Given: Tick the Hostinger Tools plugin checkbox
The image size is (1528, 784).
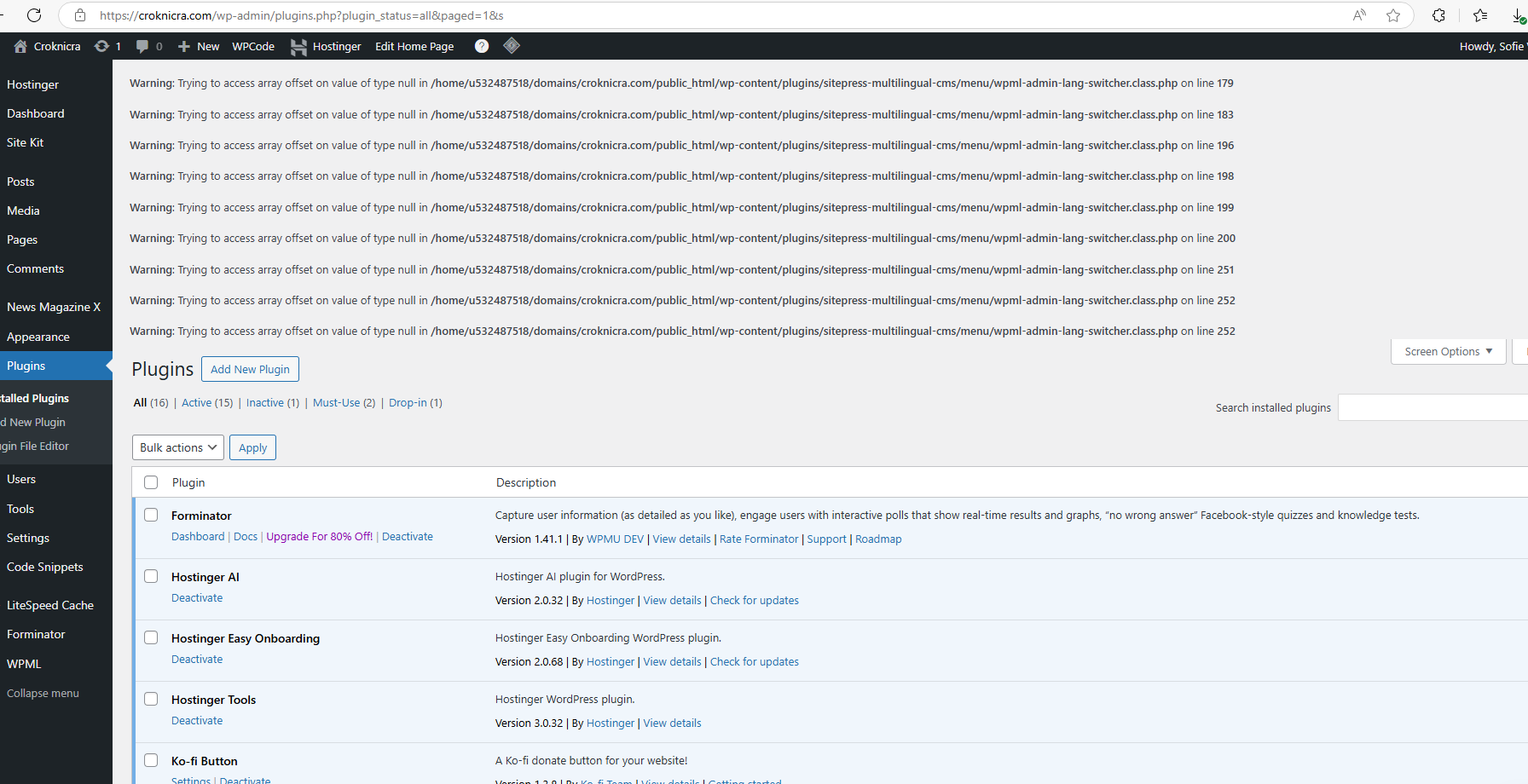Looking at the screenshot, I should click(x=151, y=699).
